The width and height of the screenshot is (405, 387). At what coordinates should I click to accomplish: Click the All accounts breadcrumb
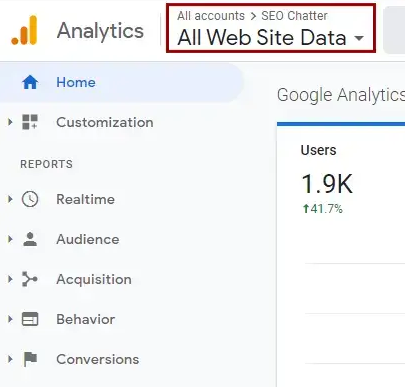tap(211, 16)
